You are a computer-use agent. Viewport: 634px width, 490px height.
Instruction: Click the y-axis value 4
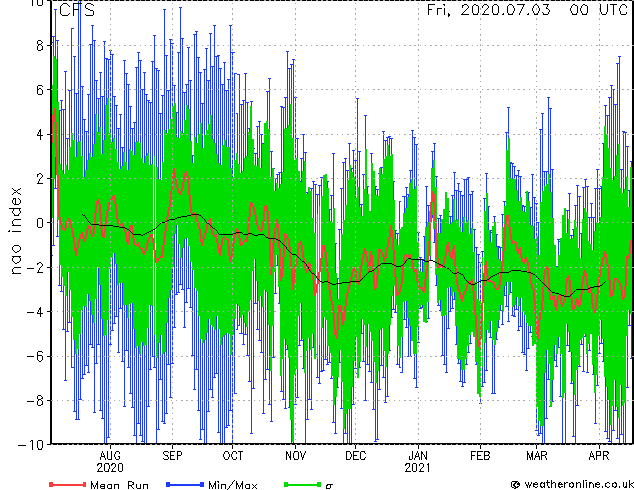click(40, 134)
